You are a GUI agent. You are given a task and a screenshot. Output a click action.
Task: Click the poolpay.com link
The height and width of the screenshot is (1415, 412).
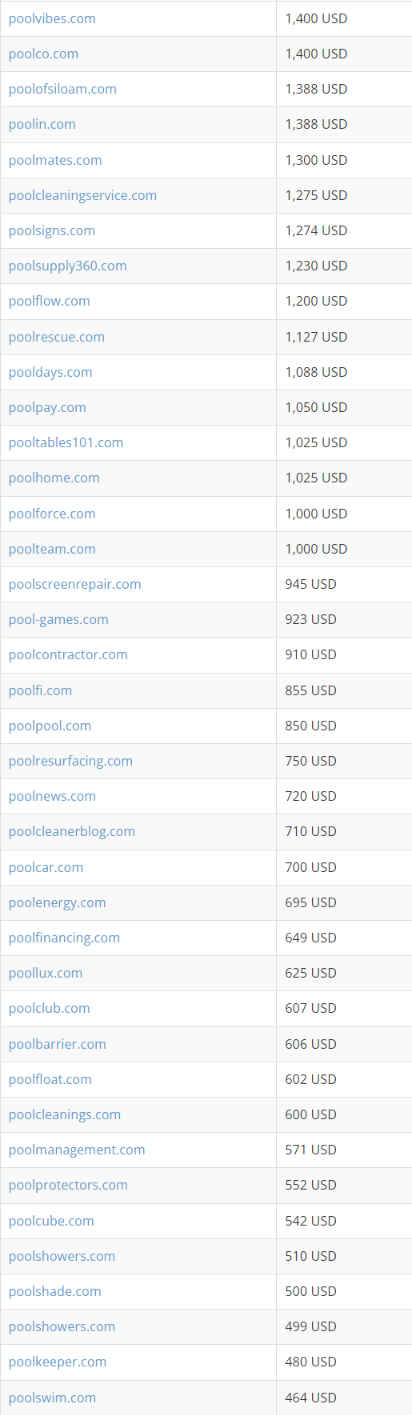click(x=47, y=407)
